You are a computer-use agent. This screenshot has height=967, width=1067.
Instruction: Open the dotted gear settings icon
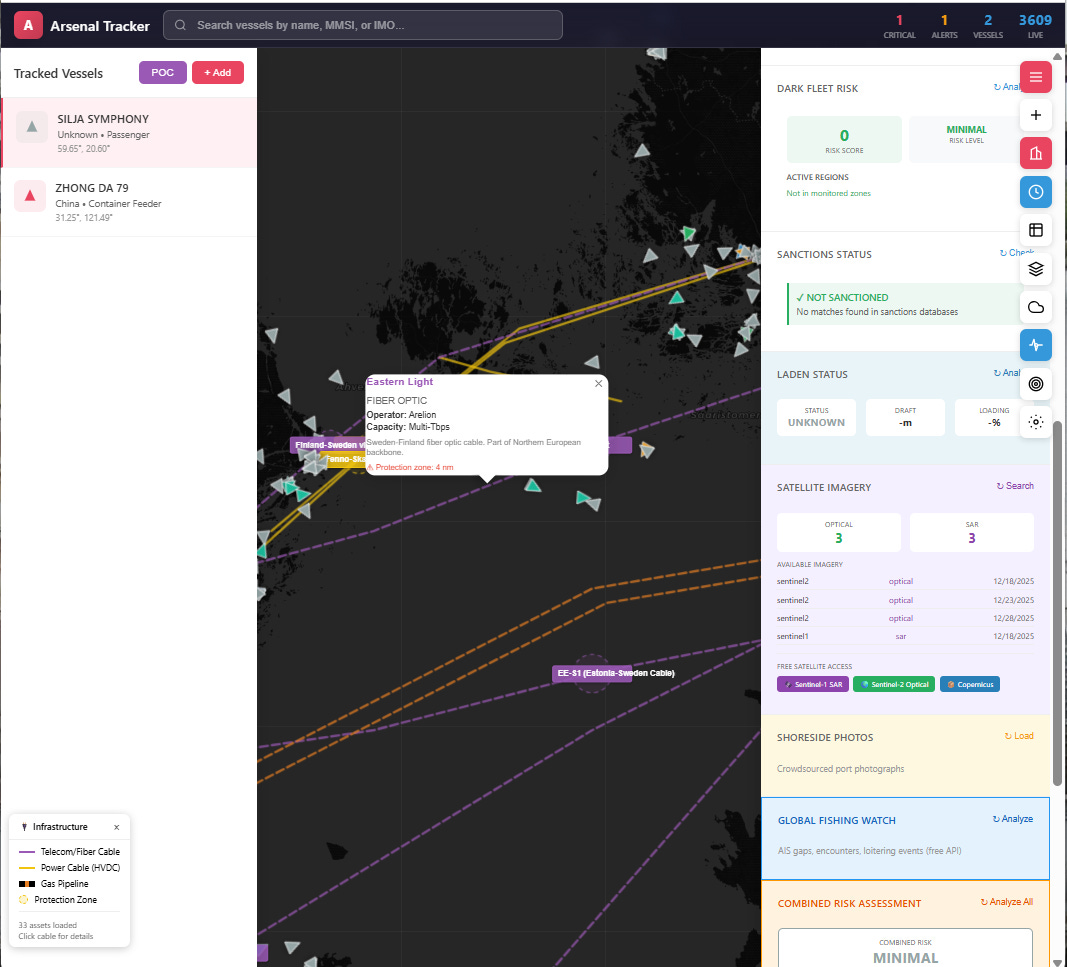click(1035, 422)
